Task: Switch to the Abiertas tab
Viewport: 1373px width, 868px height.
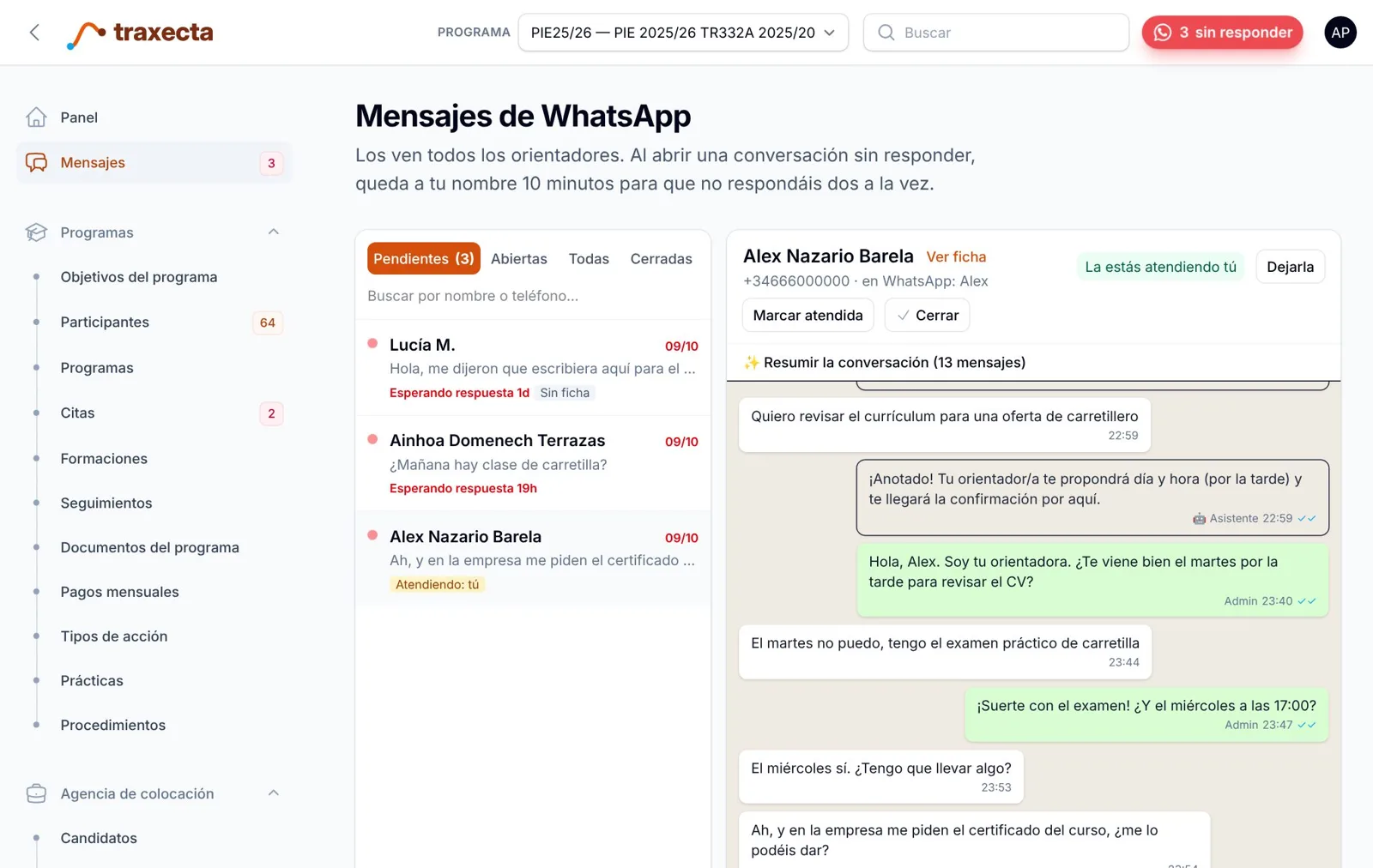Action: (519, 259)
